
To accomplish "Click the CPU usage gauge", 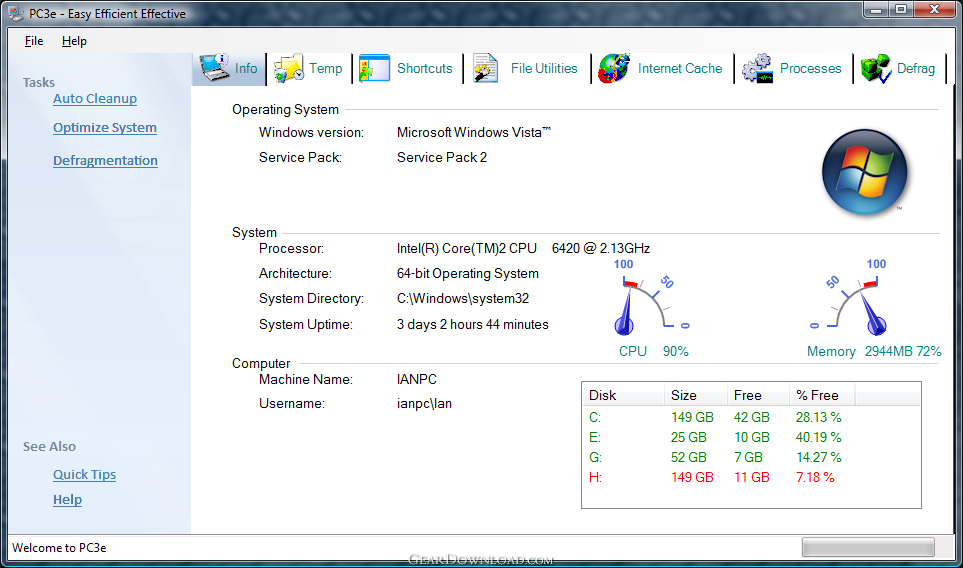I will (651, 299).
